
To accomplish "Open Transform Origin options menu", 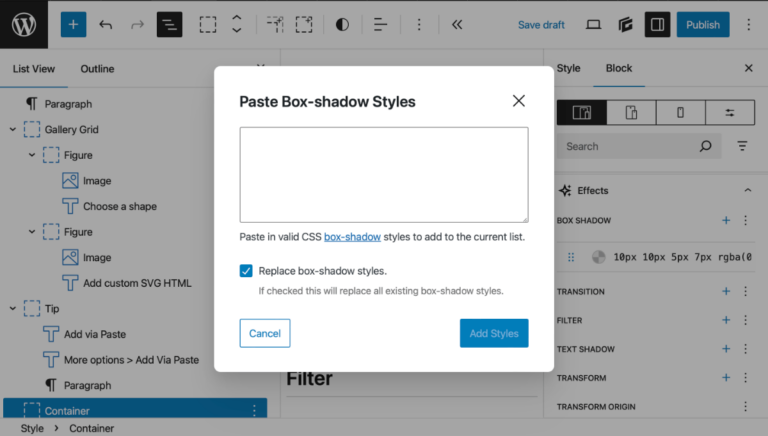I will (x=745, y=407).
